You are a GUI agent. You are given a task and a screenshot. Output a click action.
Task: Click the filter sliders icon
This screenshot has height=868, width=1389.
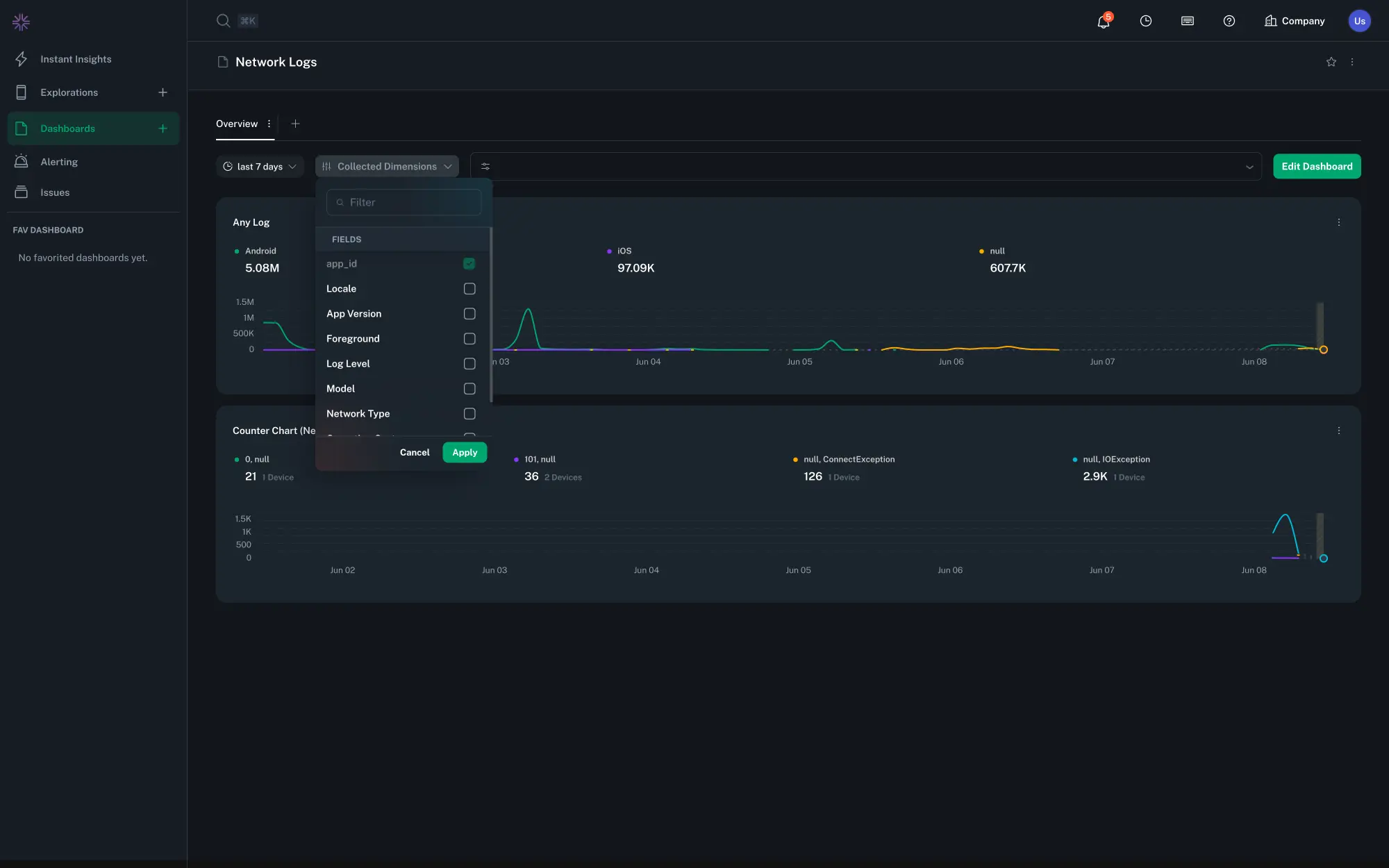[x=485, y=167]
